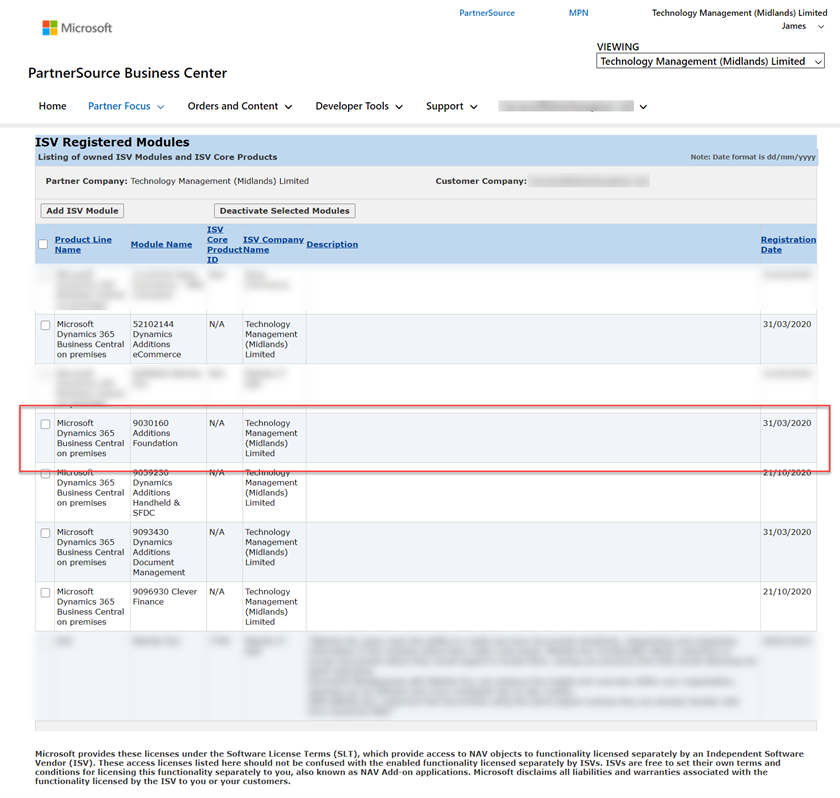Screen dimensions: 840x798
Task: Click the N/A value in Clever Finance row
Action: pos(217,591)
